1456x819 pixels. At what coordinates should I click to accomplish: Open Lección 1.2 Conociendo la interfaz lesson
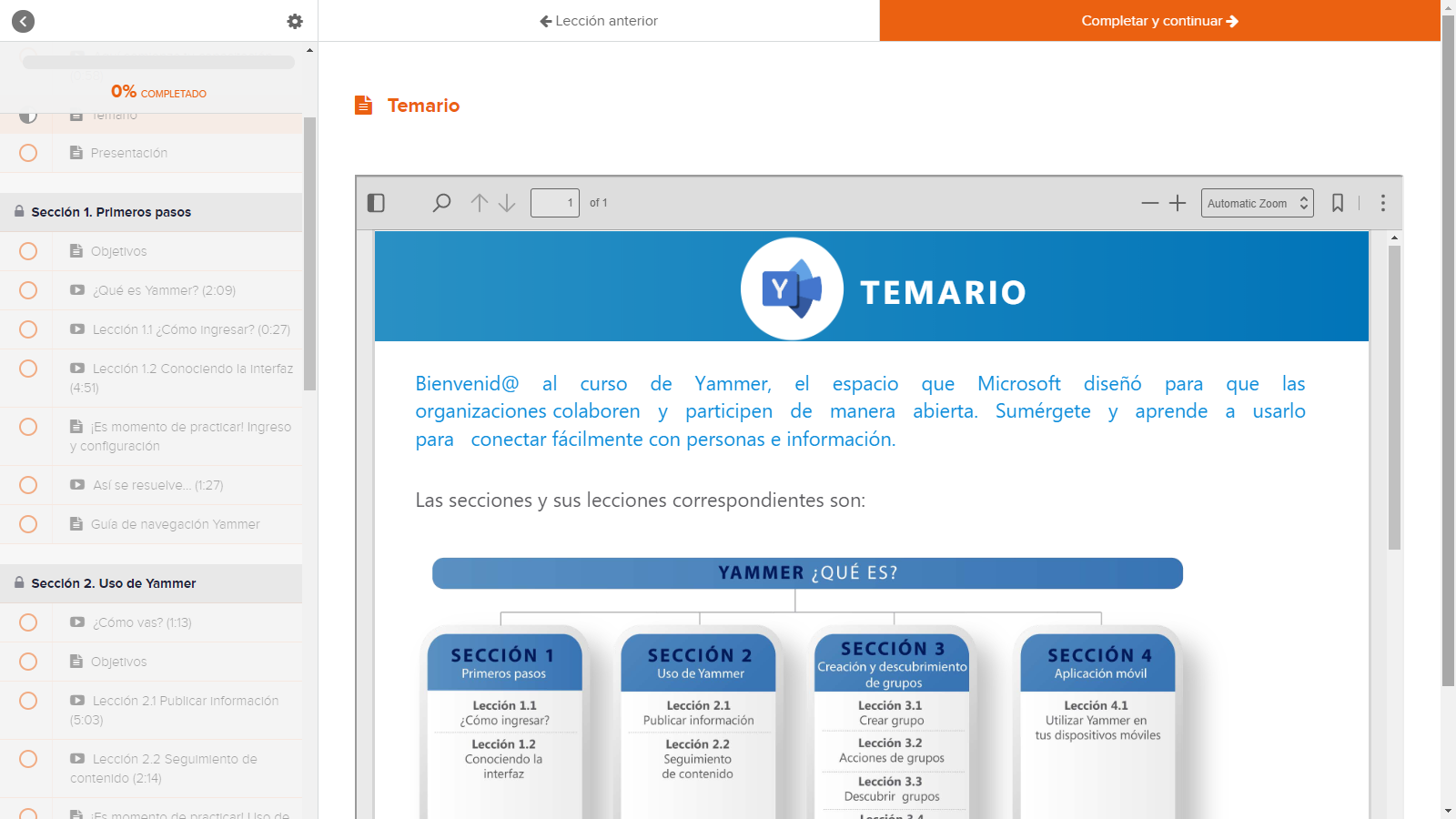point(151,378)
